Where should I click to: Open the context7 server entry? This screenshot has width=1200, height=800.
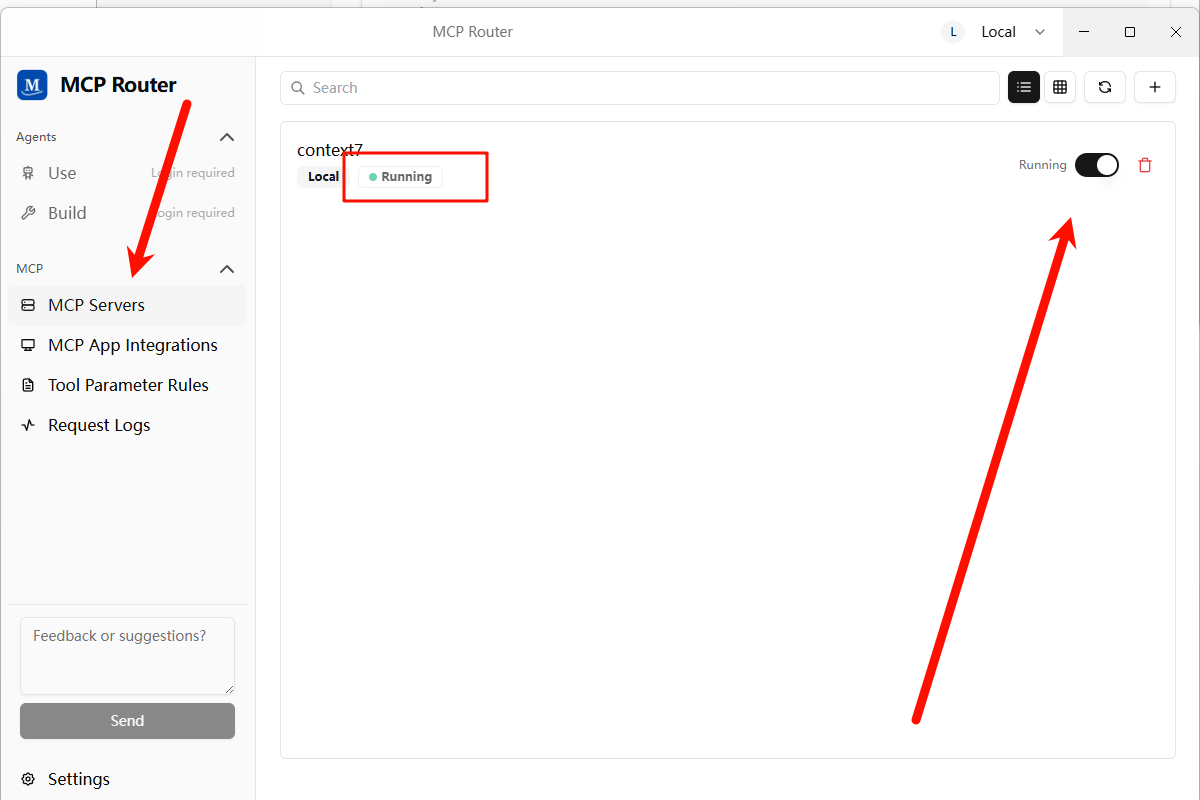(x=329, y=150)
